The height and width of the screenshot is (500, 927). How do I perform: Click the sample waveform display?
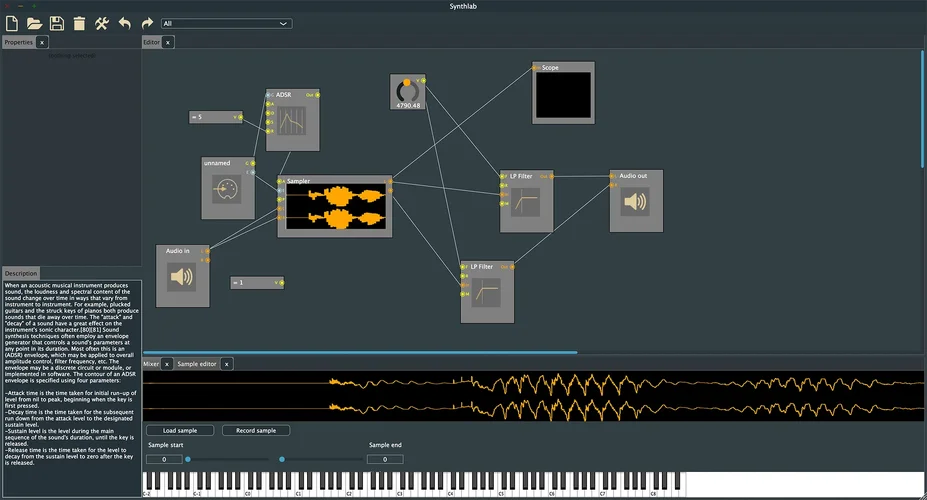click(x=533, y=395)
